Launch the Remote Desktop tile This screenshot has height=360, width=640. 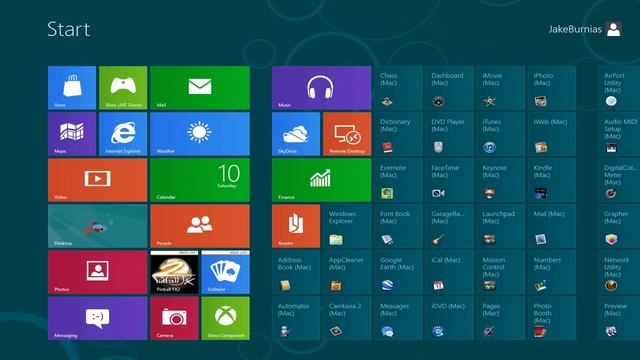[347, 134]
